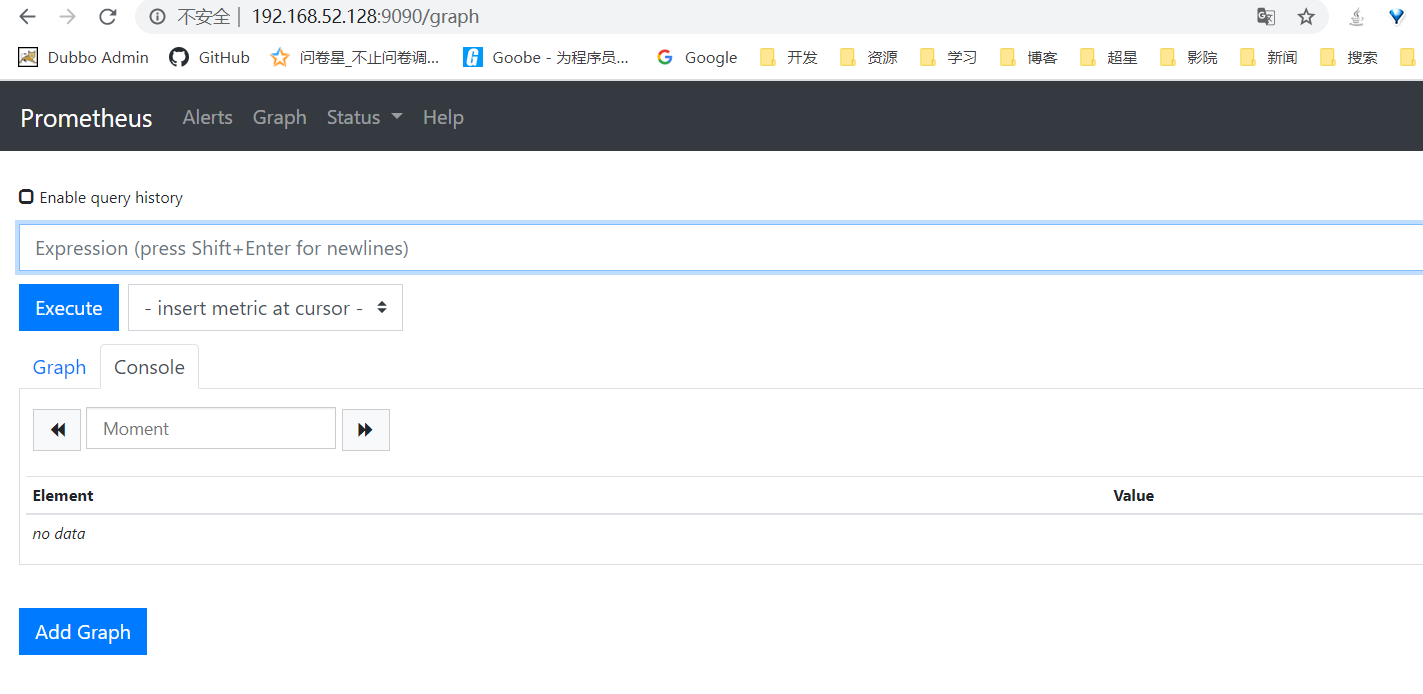
Task: Go back with the browser back arrow
Action: click(28, 17)
